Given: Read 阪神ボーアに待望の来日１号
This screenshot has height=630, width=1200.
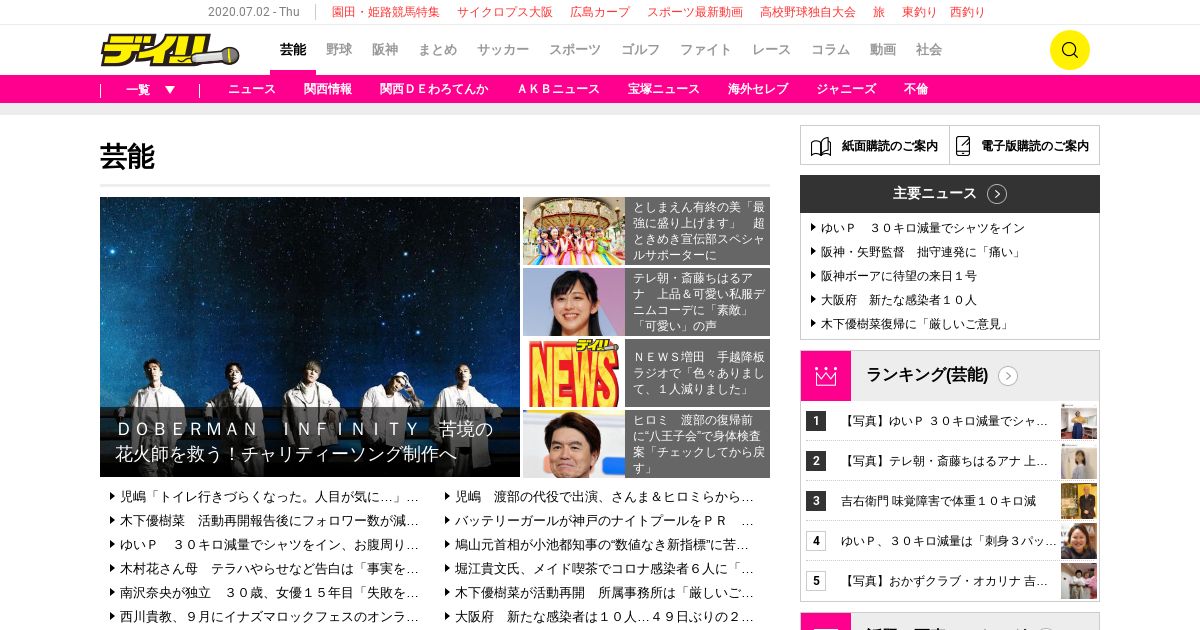Looking at the screenshot, I should point(899,276).
